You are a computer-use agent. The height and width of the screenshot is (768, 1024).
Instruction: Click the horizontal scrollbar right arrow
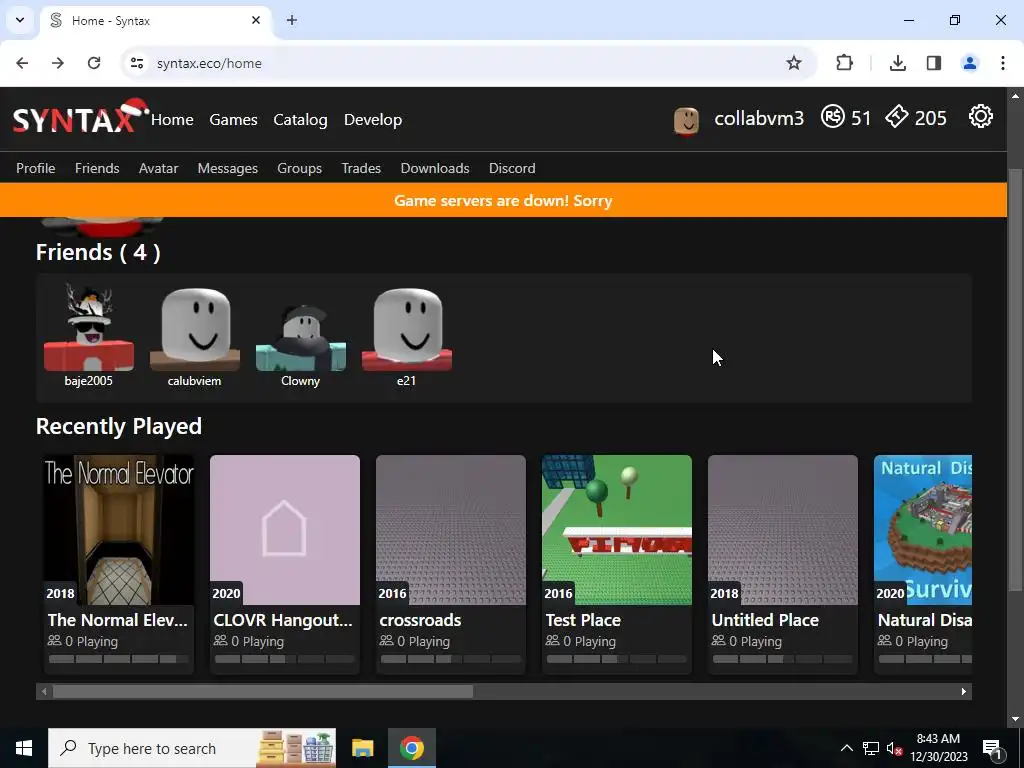(964, 691)
